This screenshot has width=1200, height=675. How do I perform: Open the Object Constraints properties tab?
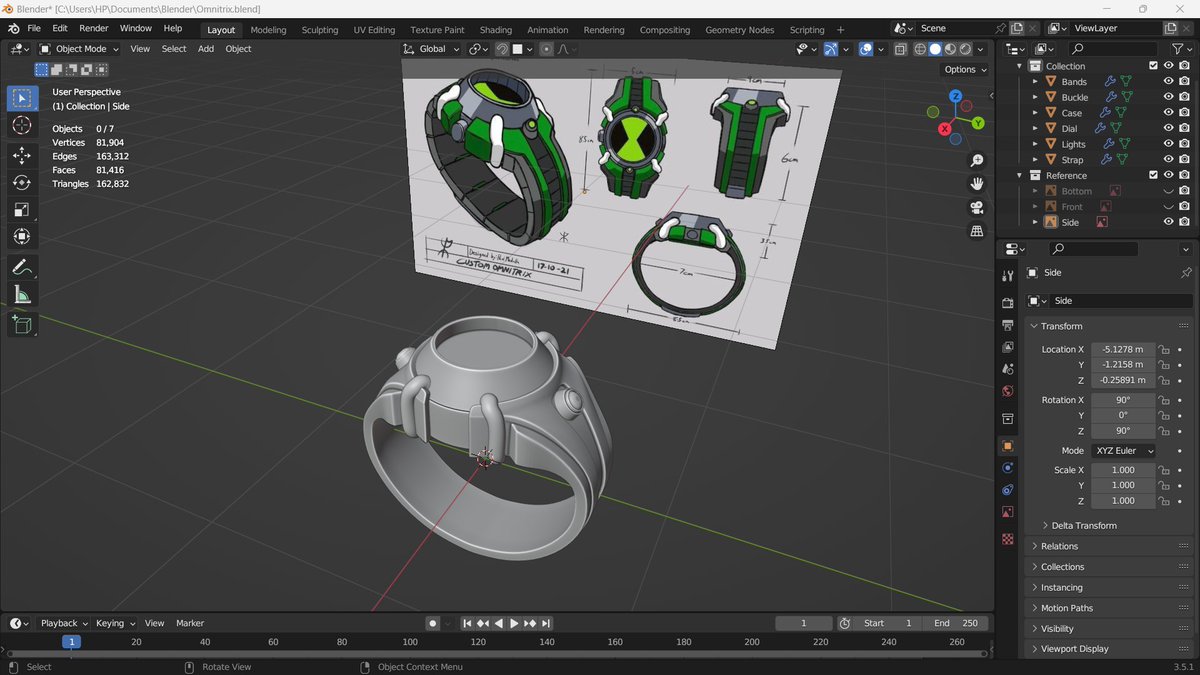point(1008,490)
